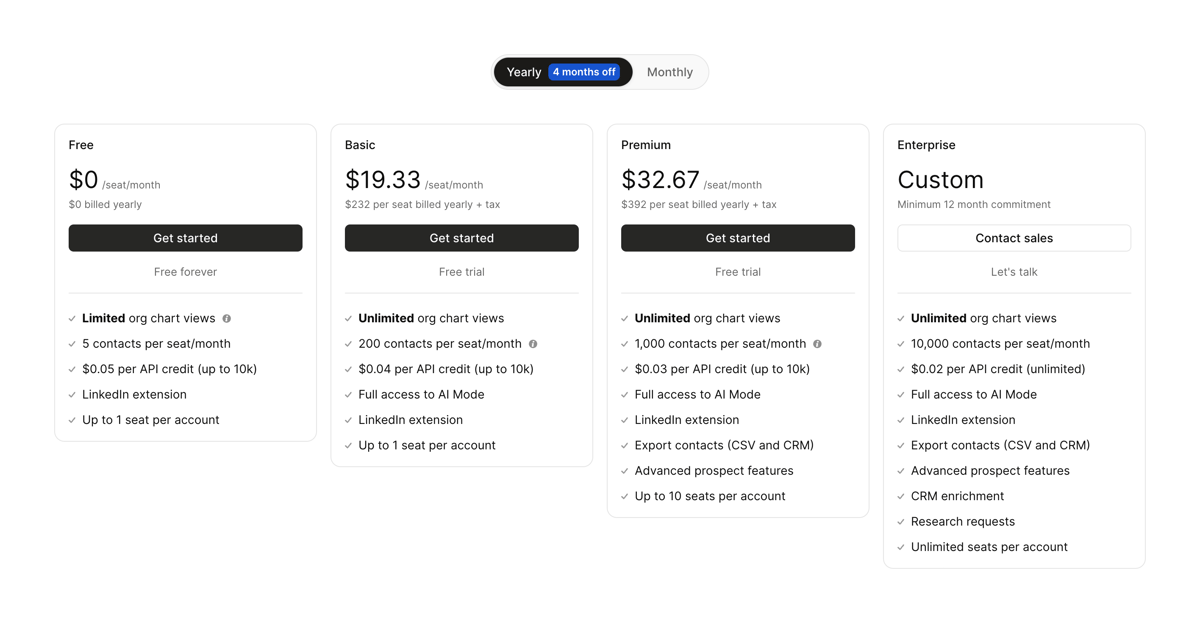Click the 4 months off badge
1200x623 pixels.
(586, 71)
